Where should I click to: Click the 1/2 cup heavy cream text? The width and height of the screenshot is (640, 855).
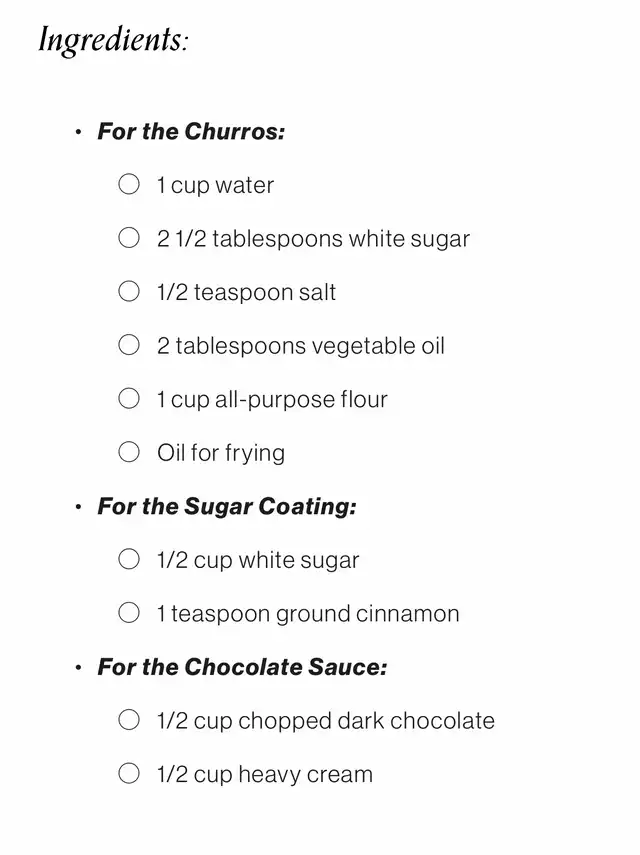(x=265, y=774)
